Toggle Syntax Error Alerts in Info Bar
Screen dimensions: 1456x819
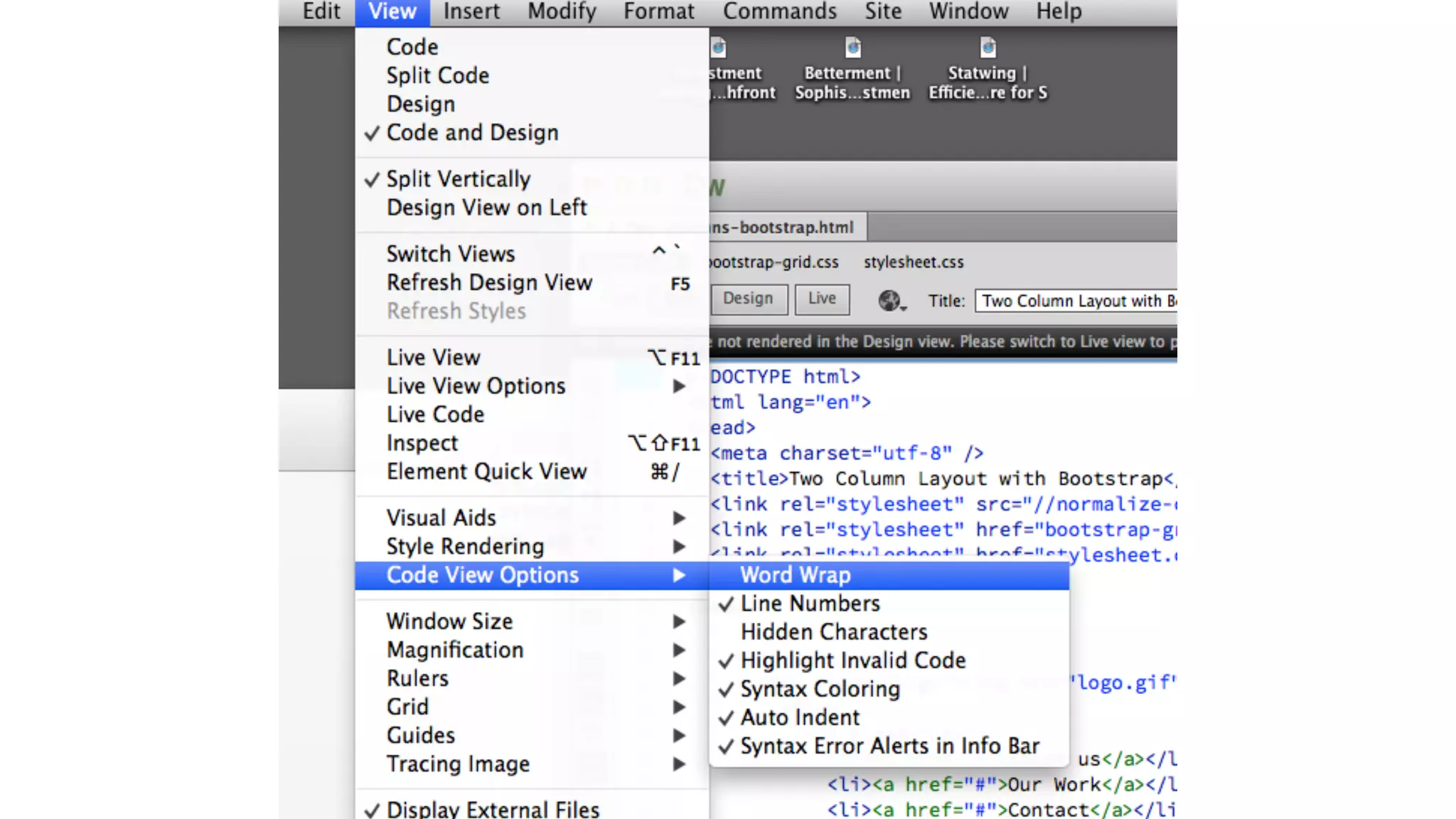[889, 746]
